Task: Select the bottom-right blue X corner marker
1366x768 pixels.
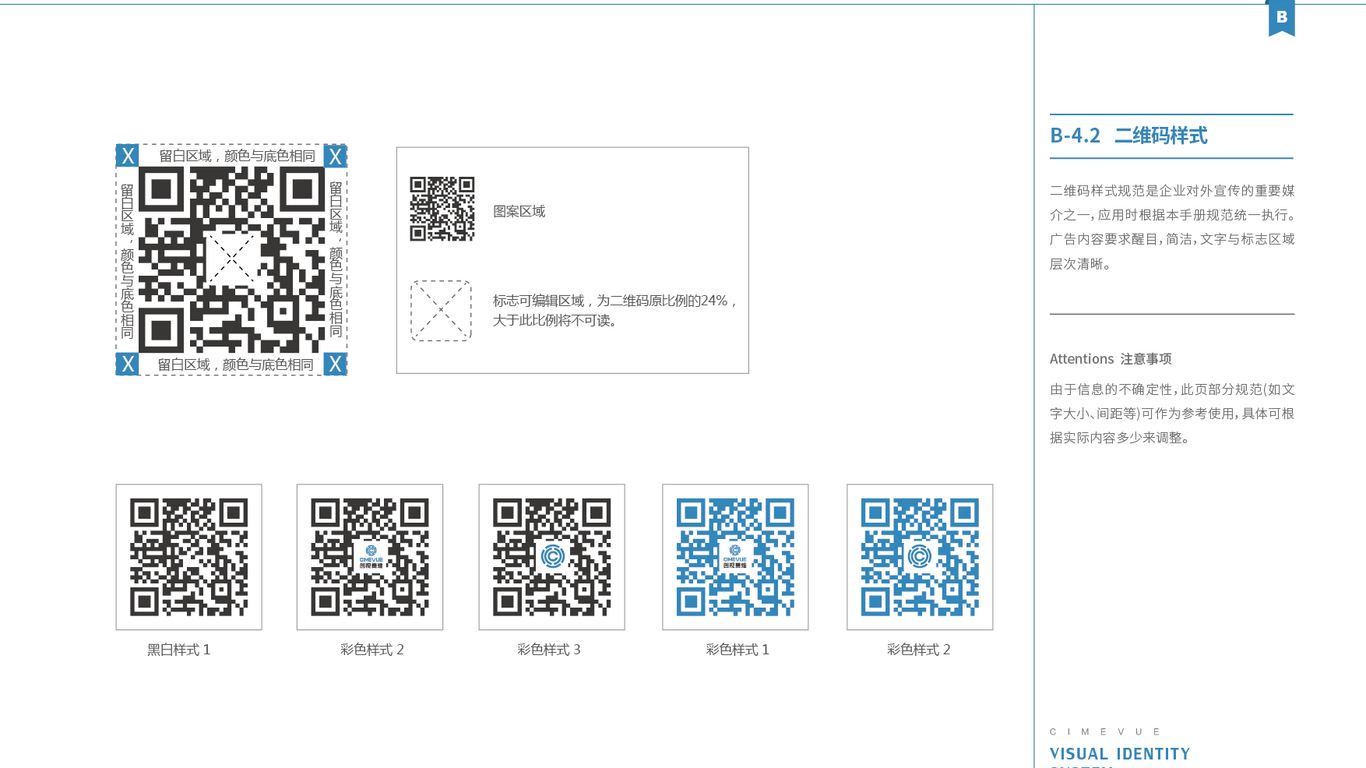Action: coord(336,364)
